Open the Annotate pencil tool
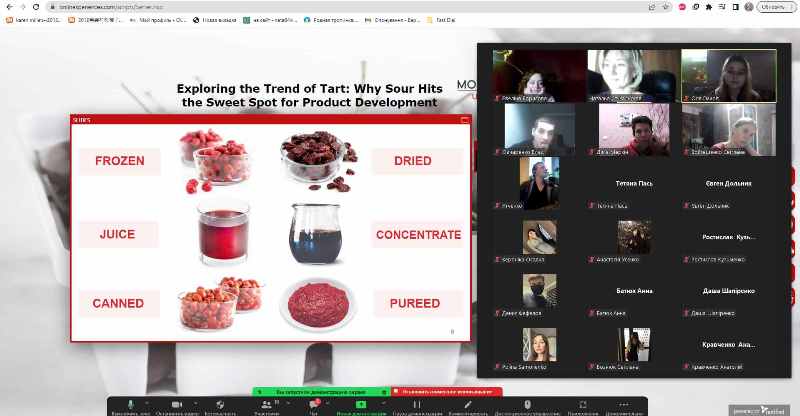The image size is (800, 416). tap(468, 405)
